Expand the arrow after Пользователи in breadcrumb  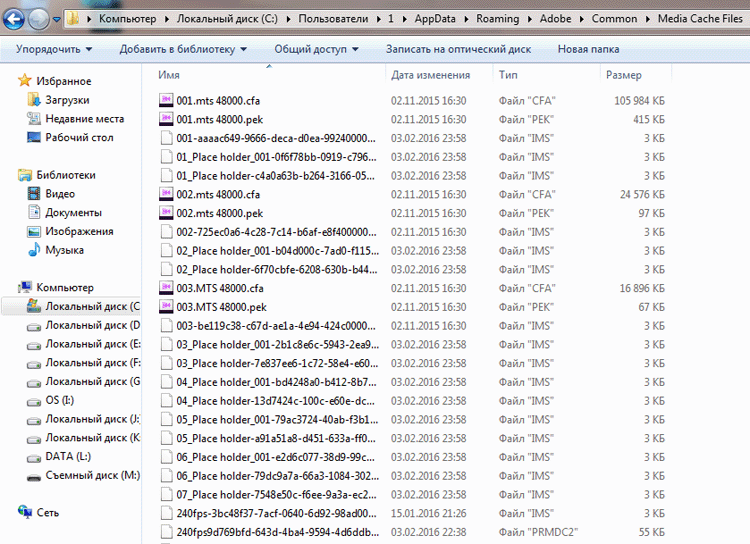[x=378, y=19]
